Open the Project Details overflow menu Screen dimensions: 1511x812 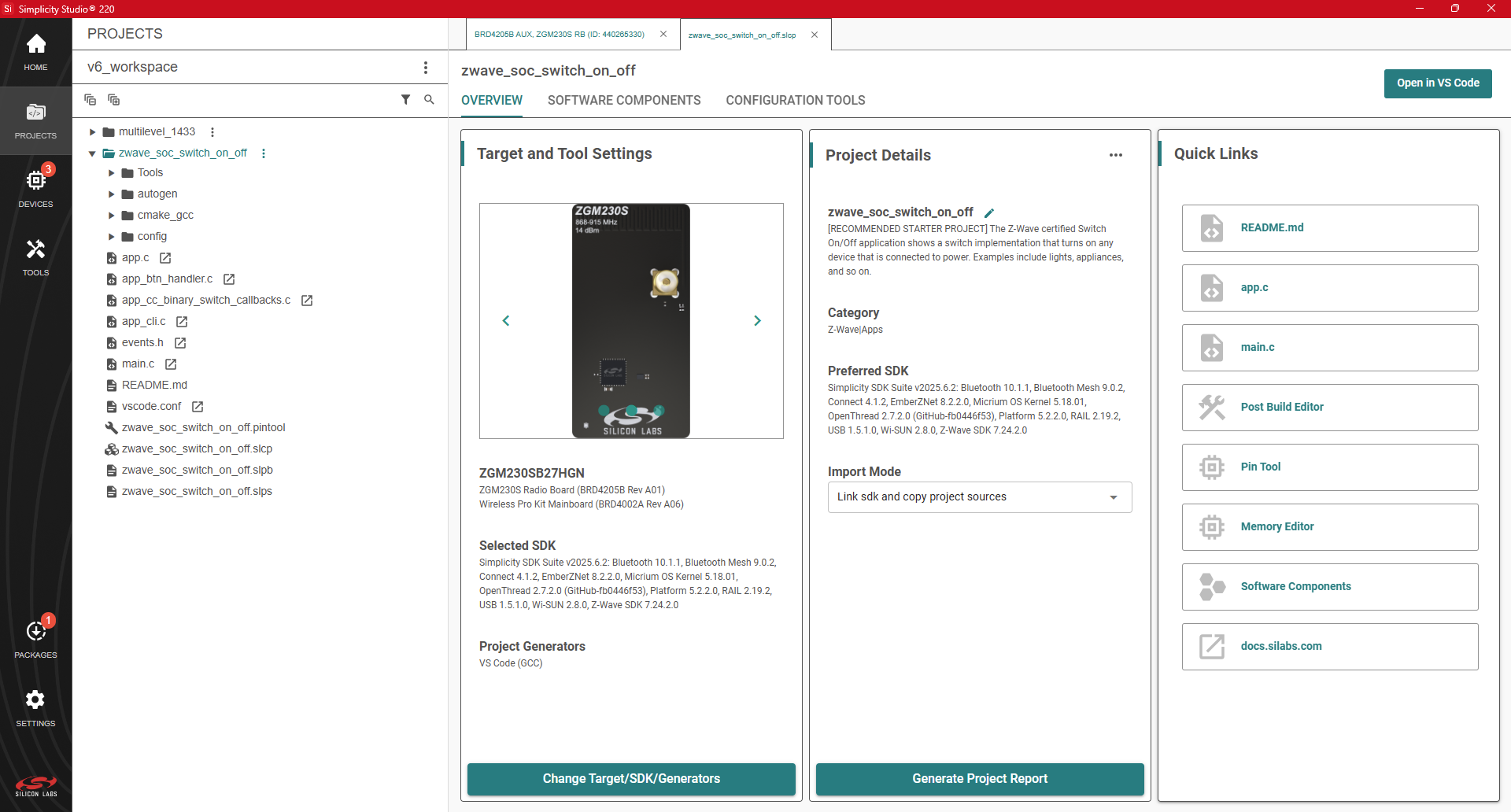click(x=1116, y=155)
